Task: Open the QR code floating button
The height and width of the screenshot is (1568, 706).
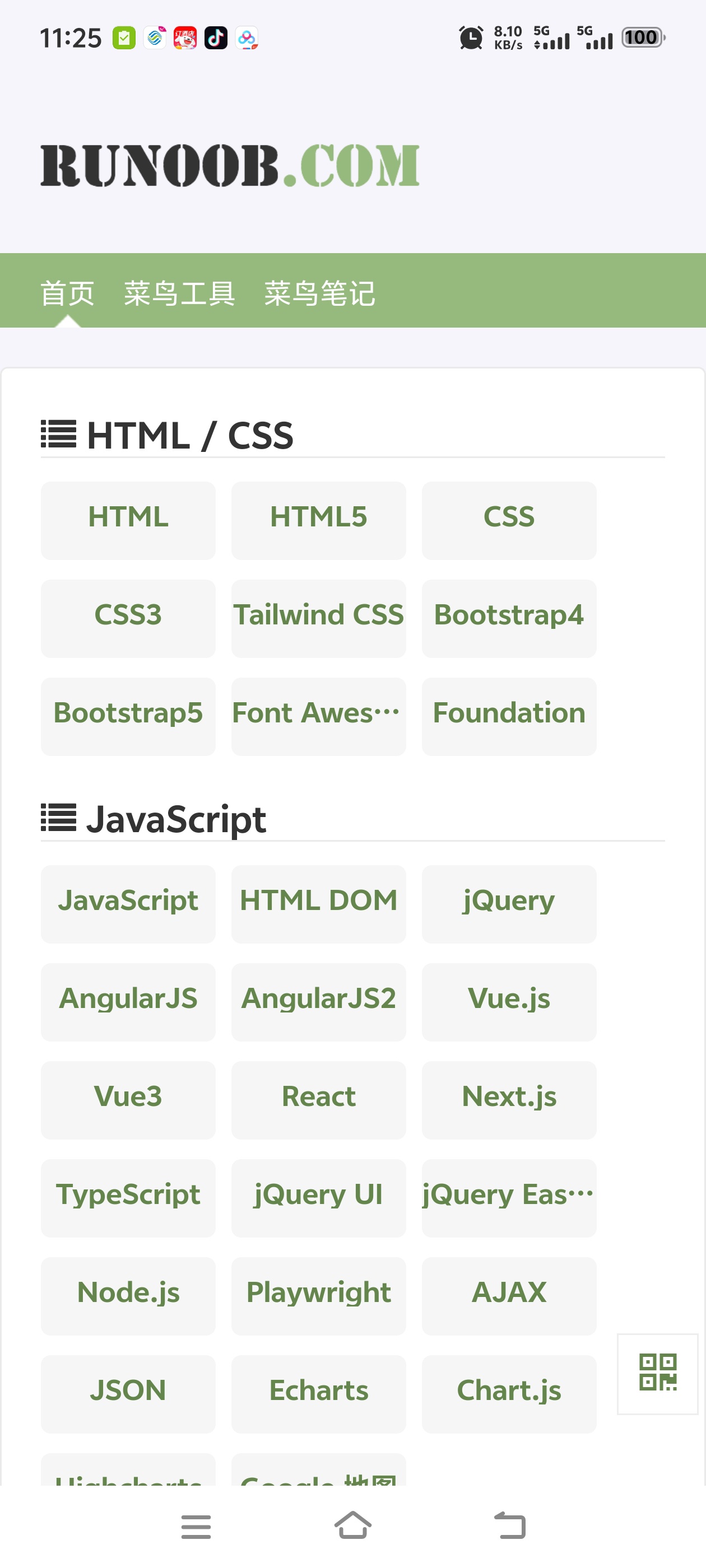Action: click(657, 1373)
